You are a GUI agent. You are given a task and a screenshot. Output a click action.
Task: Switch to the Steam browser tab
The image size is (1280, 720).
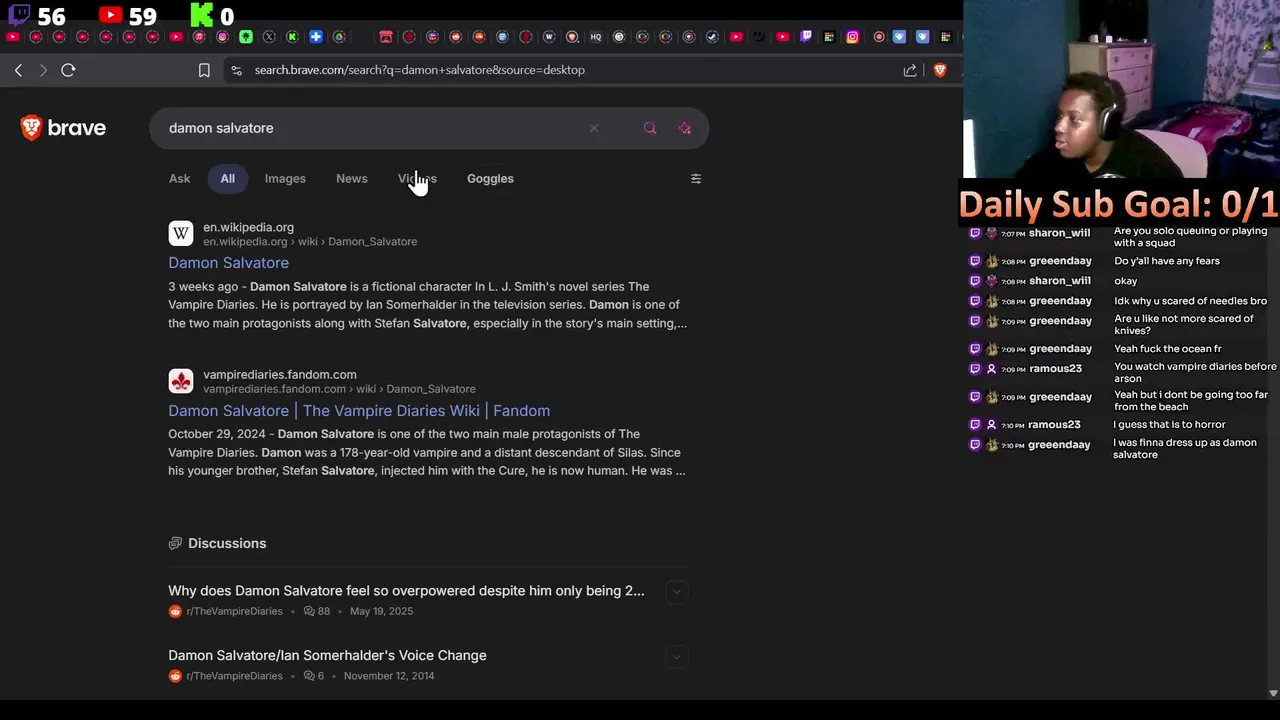pos(712,37)
